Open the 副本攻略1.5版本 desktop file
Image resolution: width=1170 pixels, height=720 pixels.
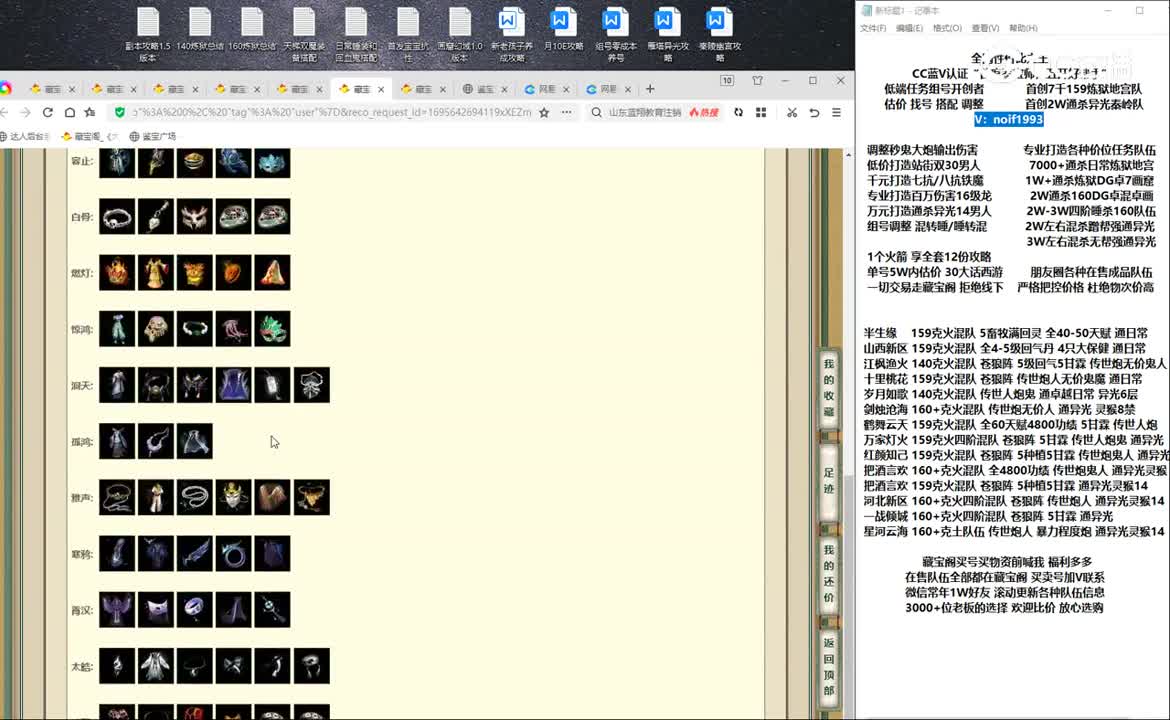click(148, 34)
